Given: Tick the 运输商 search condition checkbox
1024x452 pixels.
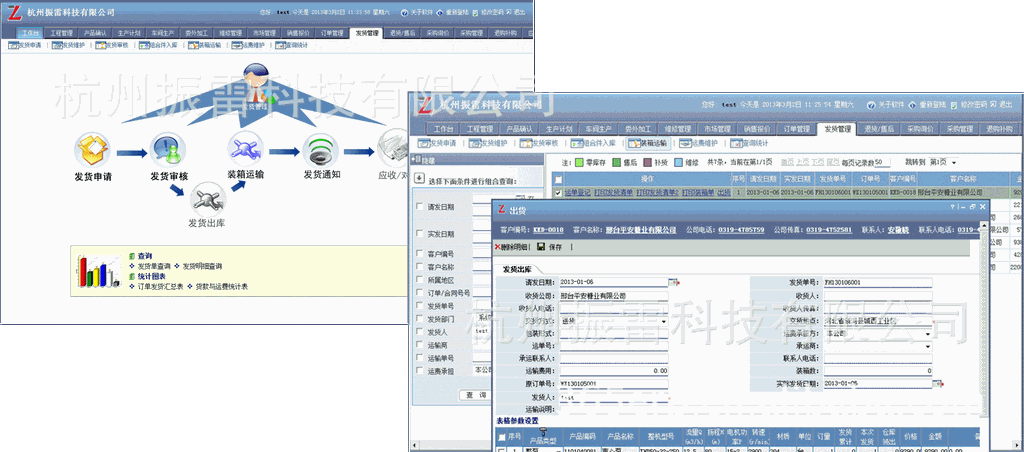Looking at the screenshot, I should (419, 344).
